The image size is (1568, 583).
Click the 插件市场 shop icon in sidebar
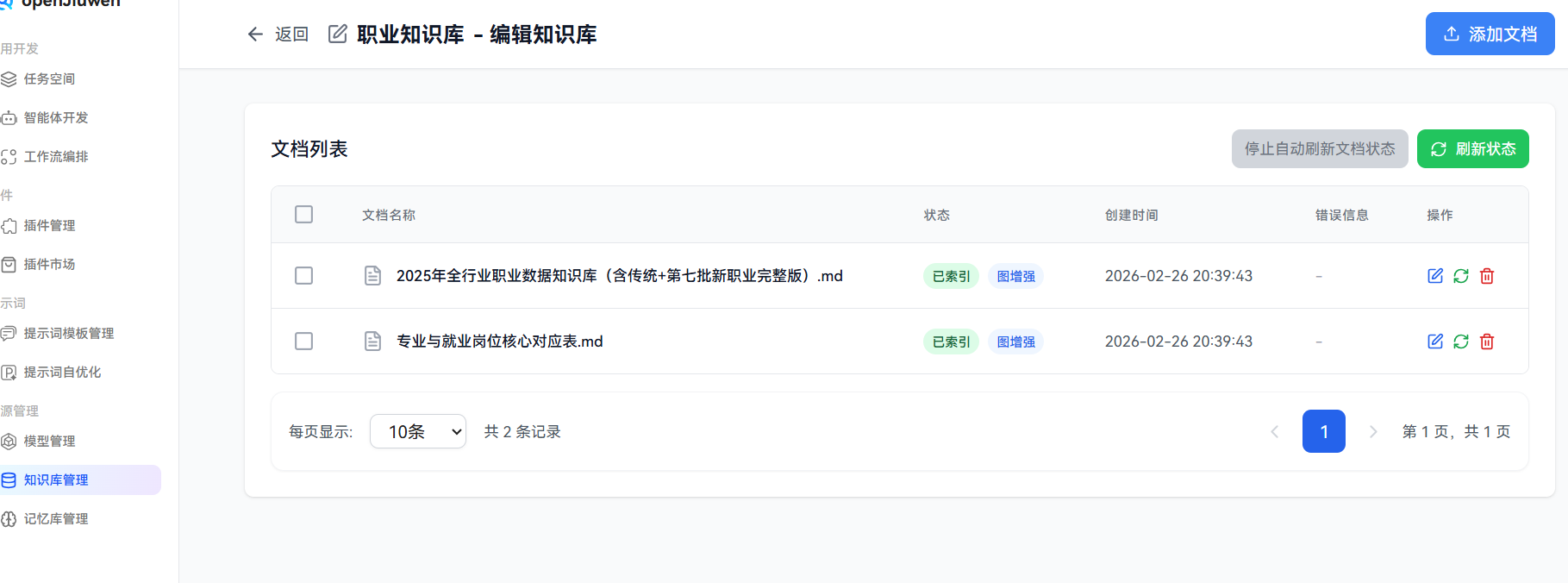tap(9, 265)
